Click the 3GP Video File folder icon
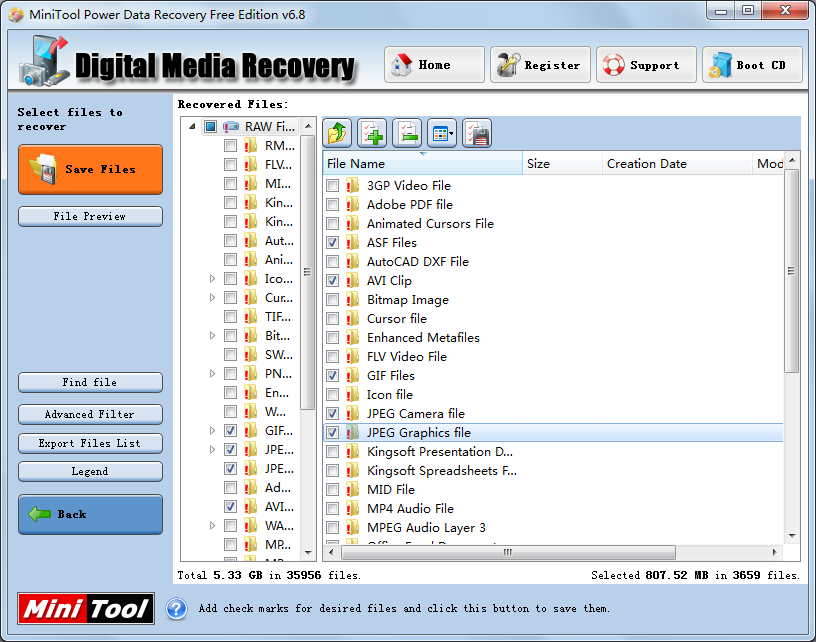Viewport: 816px width, 642px height. tap(353, 185)
